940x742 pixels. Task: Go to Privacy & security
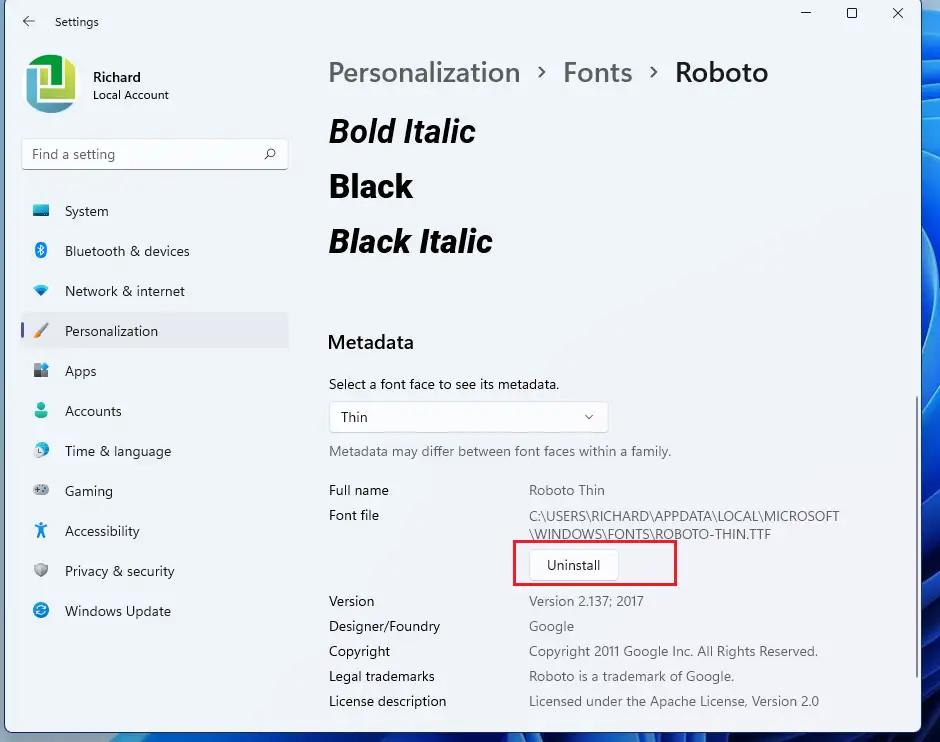click(x=155, y=571)
